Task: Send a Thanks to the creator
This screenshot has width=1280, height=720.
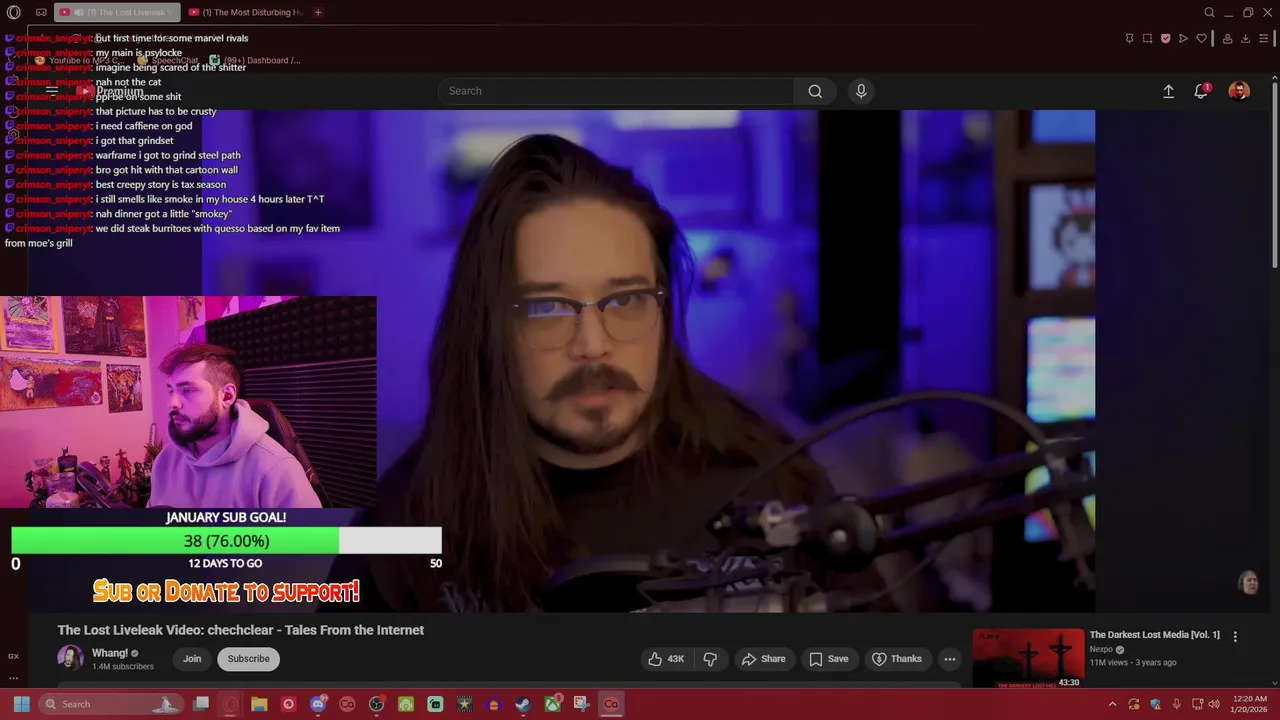Action: click(x=897, y=659)
